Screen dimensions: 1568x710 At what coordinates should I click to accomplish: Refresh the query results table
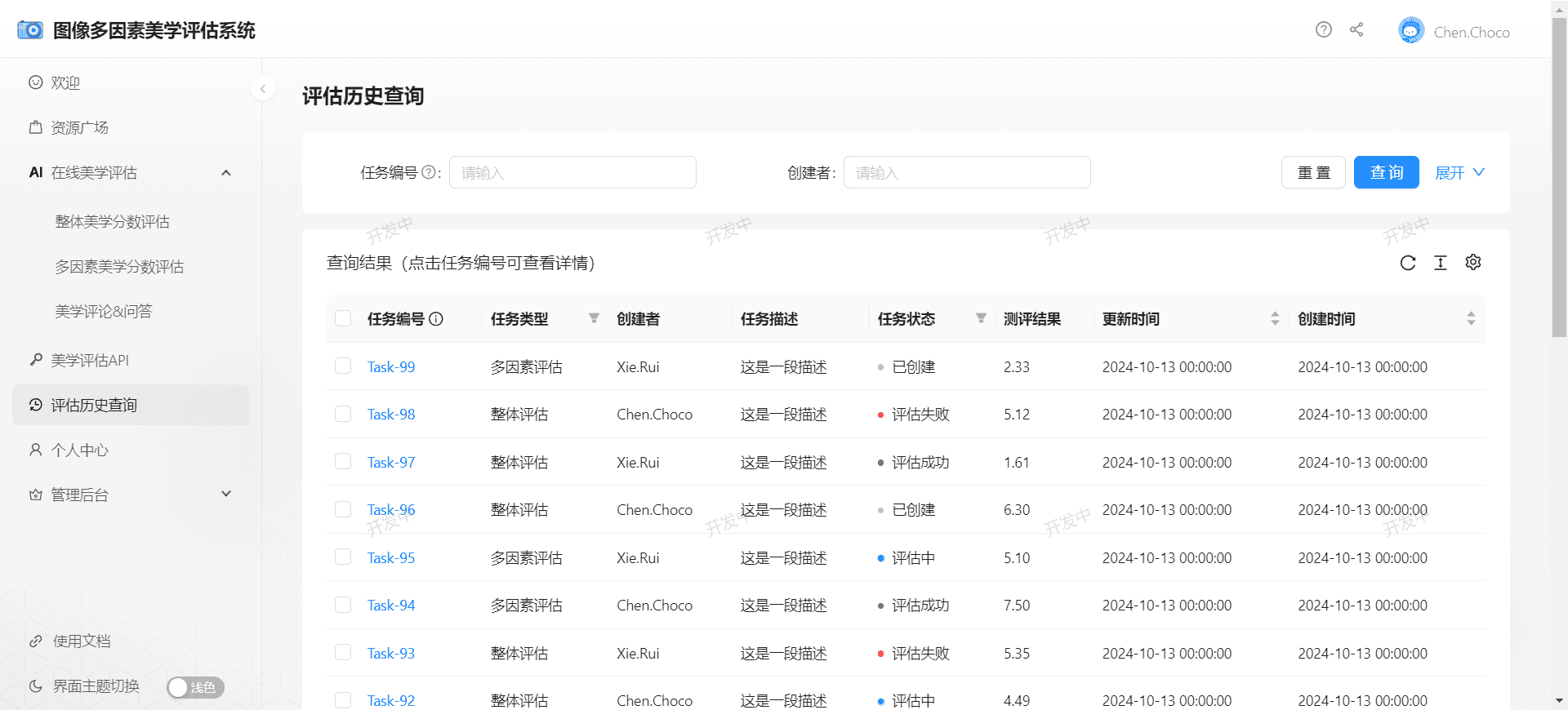(x=1407, y=263)
